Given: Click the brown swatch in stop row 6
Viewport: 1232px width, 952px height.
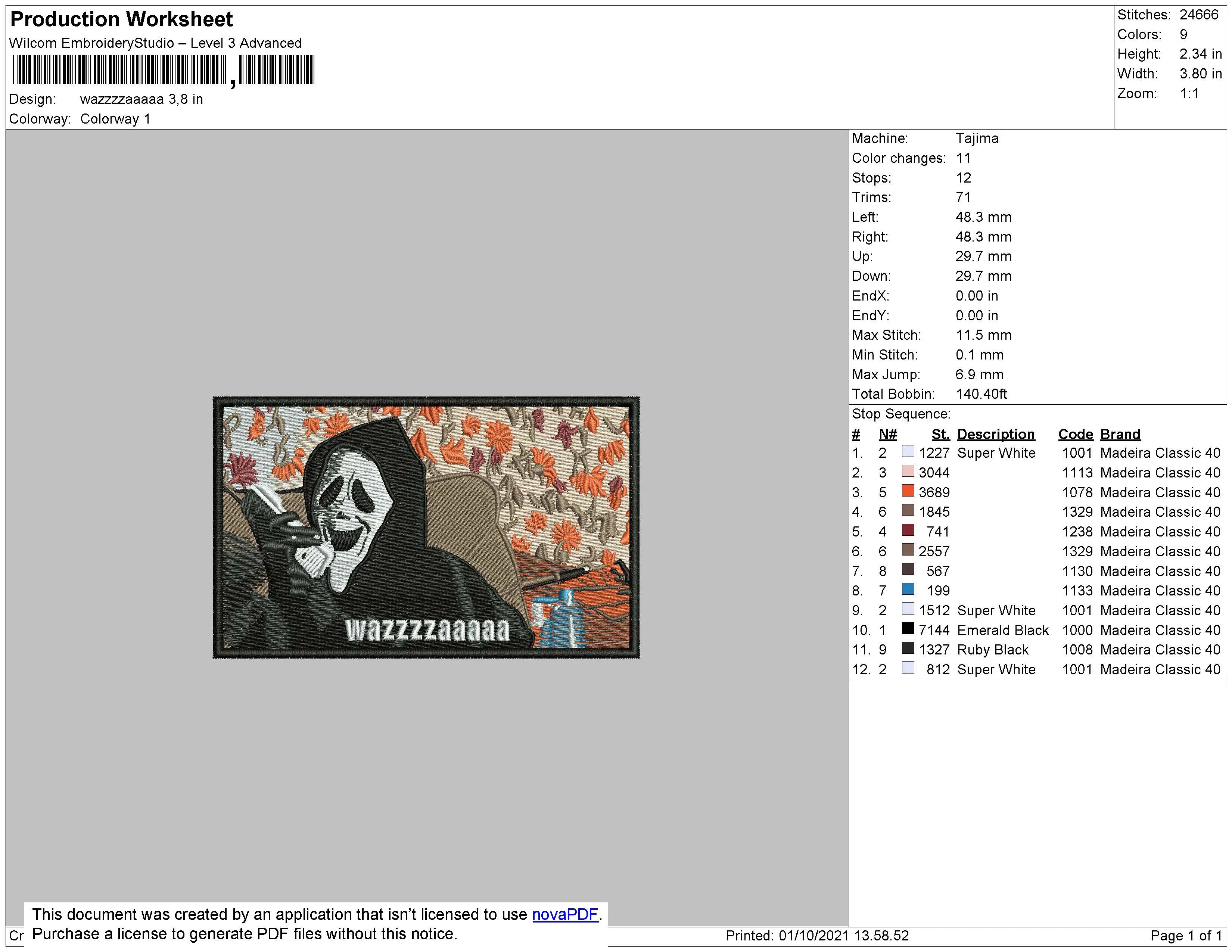Looking at the screenshot, I should [908, 550].
